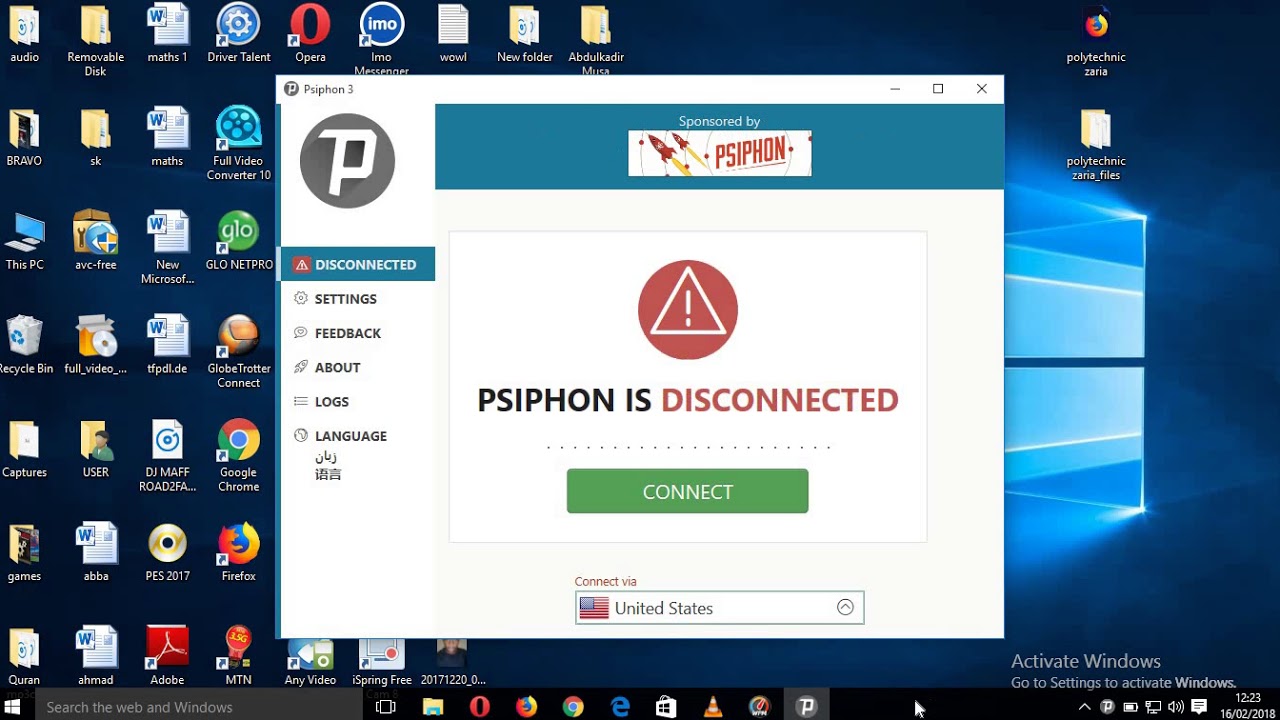
Task: Select the polytechnic zaria_files folder
Action: (1096, 146)
